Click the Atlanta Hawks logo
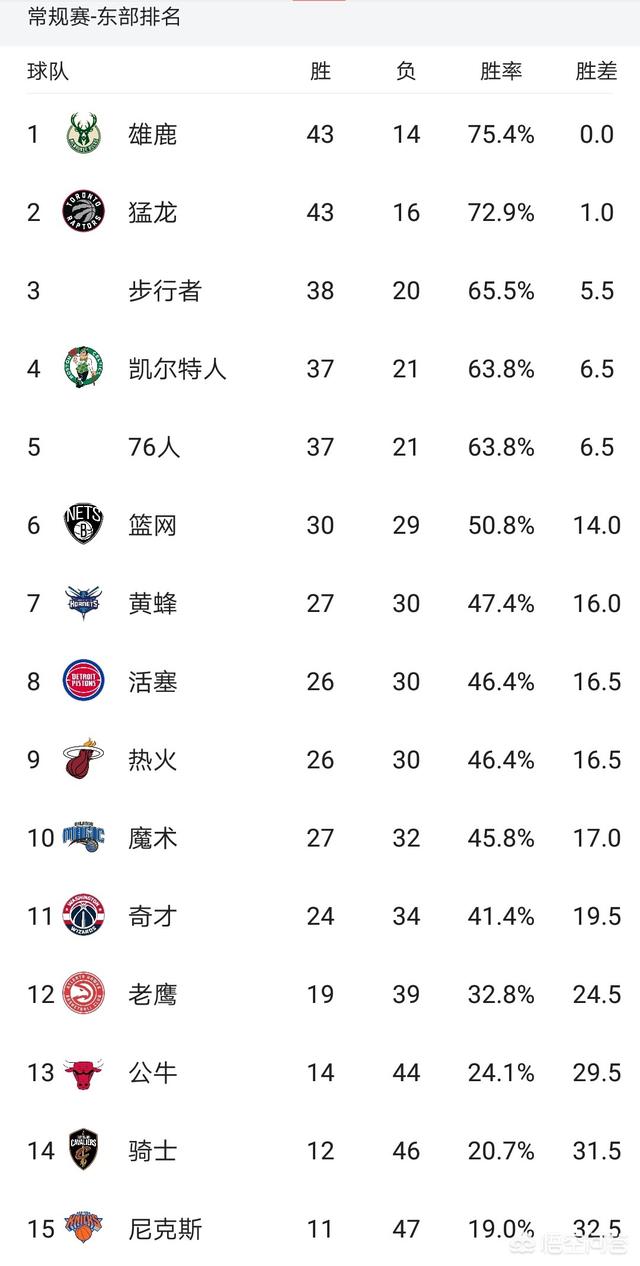 tap(84, 994)
